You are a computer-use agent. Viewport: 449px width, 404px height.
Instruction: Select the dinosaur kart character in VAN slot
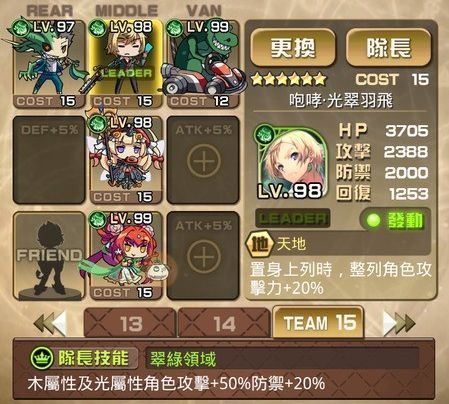point(203,63)
